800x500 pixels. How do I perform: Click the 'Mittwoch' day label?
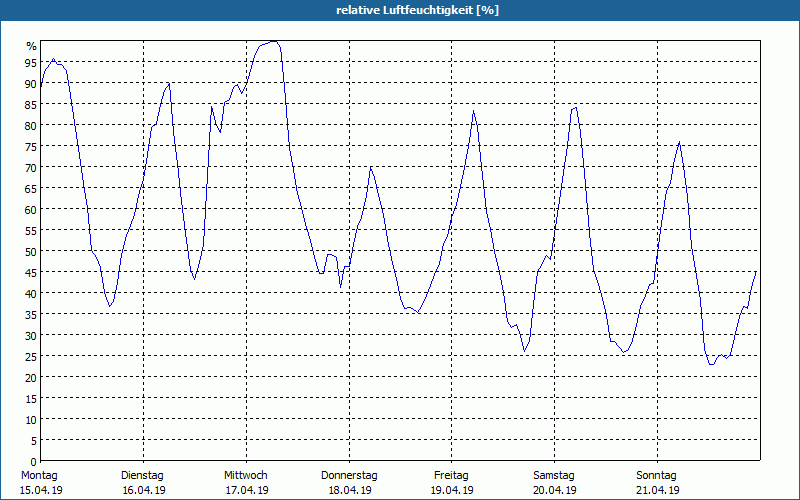[245, 476]
